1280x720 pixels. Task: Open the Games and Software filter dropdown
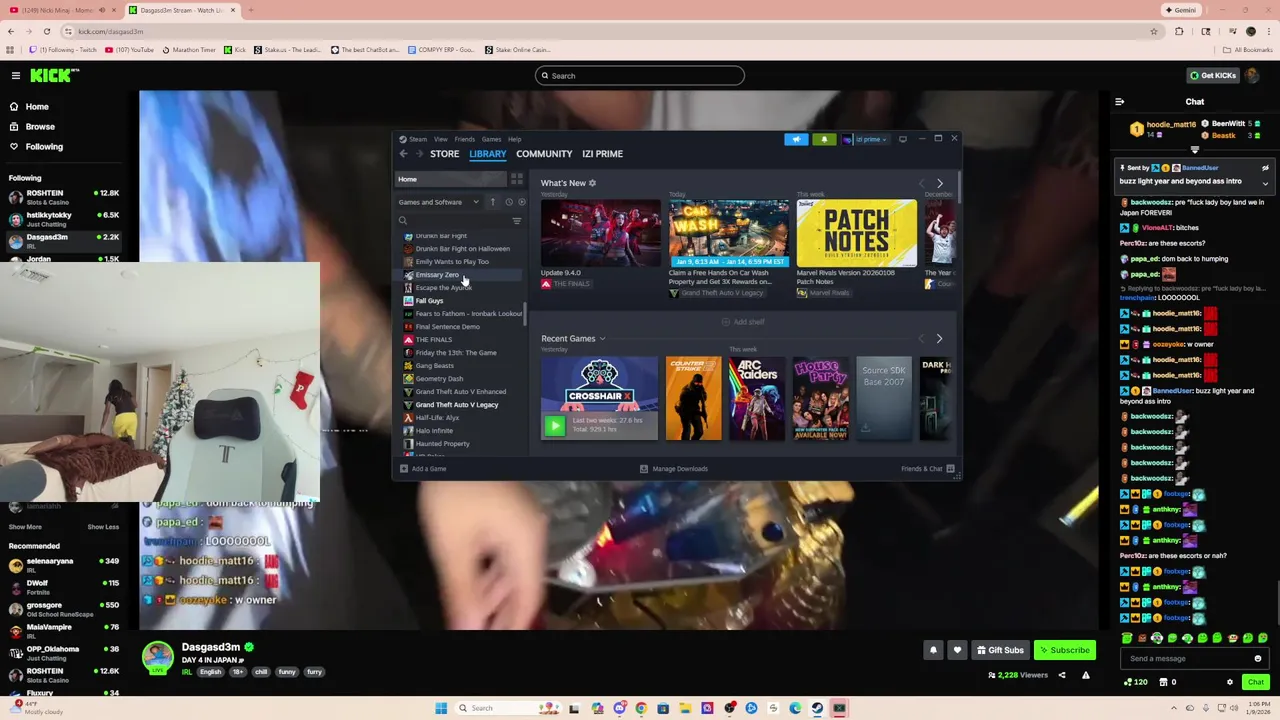(439, 202)
